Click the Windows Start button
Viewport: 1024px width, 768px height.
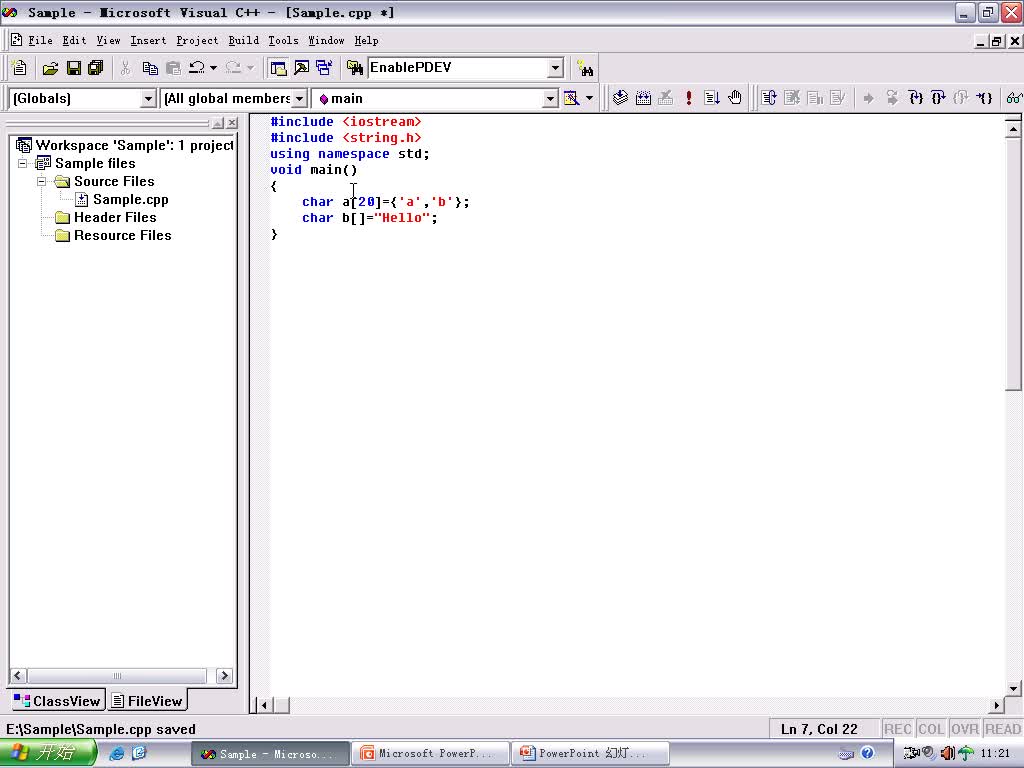click(48, 754)
